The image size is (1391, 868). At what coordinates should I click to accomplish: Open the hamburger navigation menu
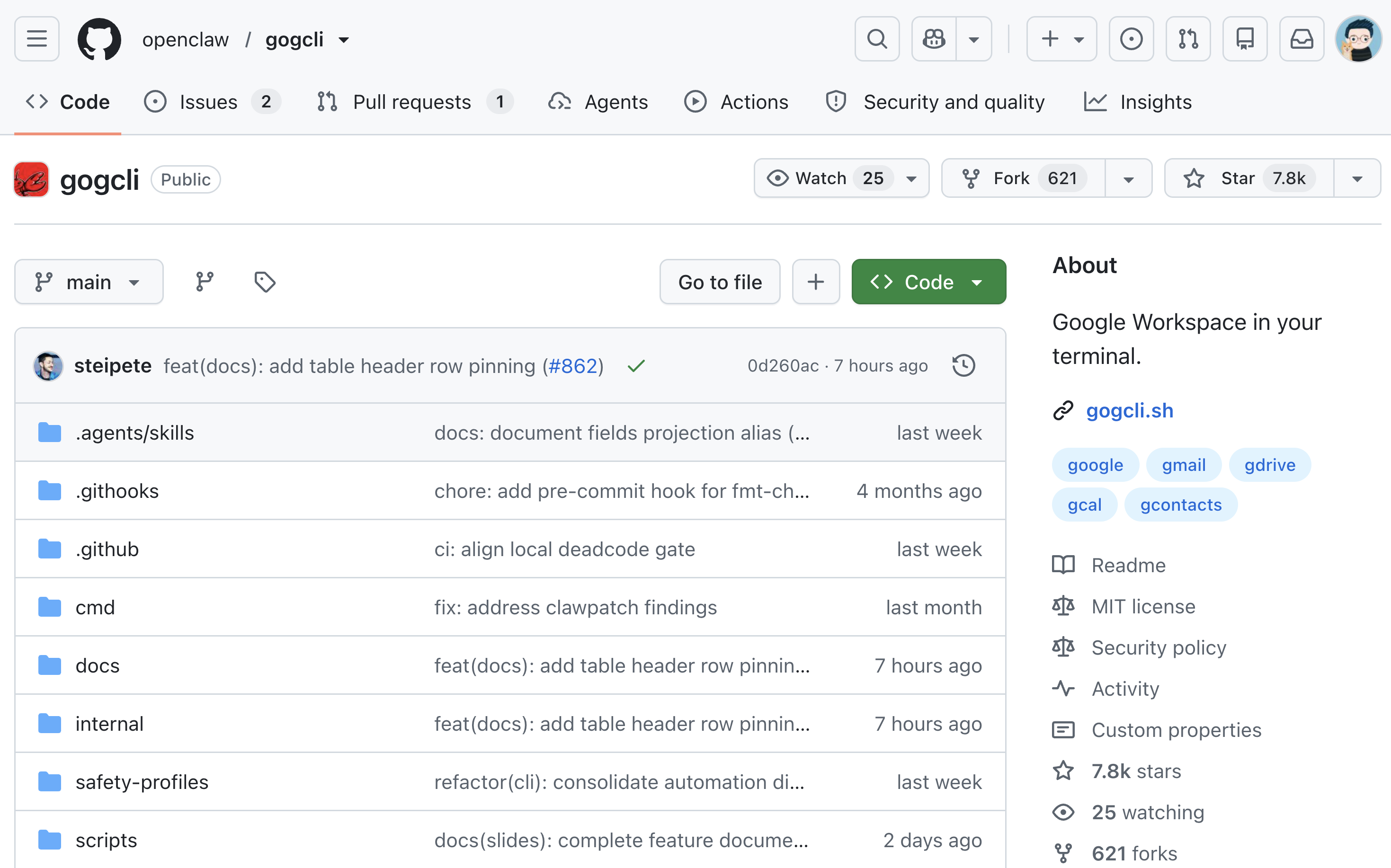point(37,39)
